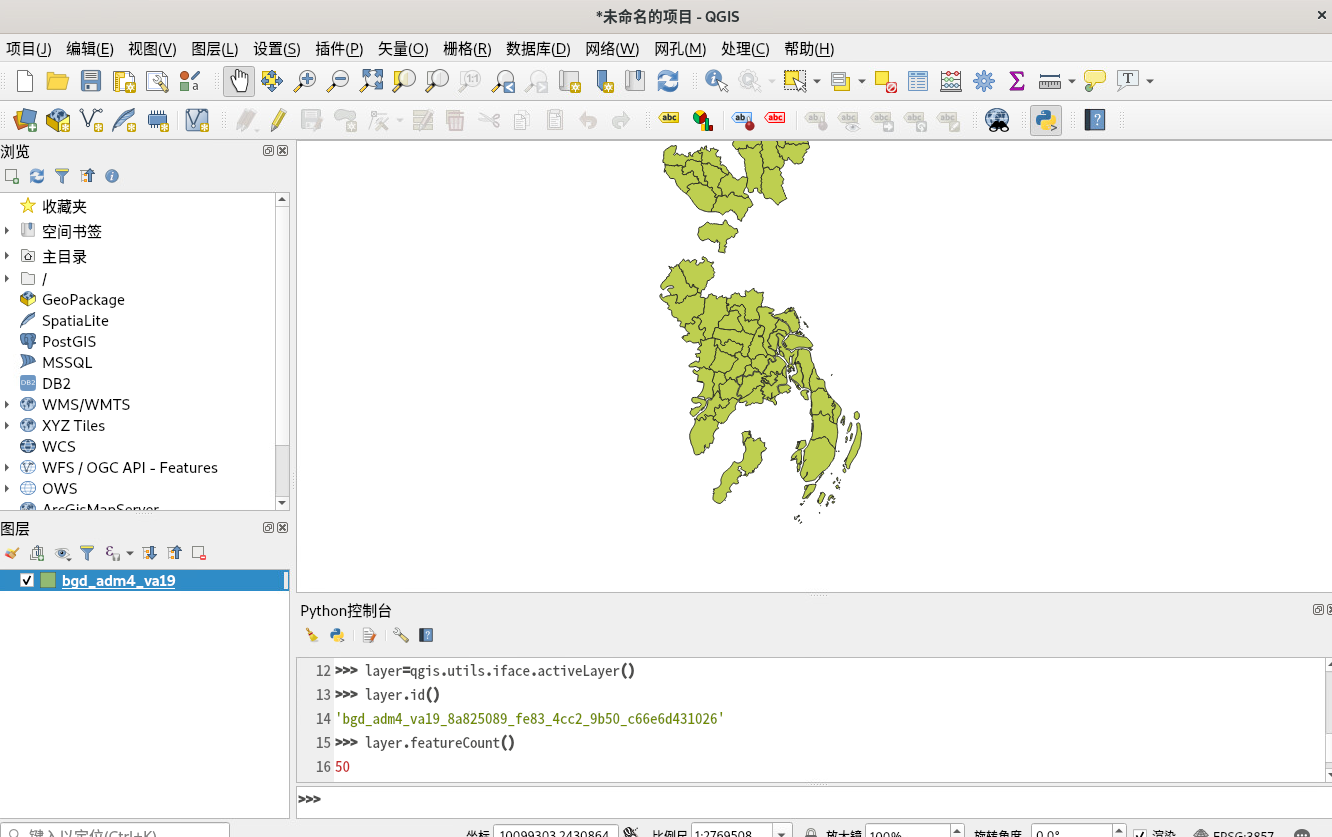Image resolution: width=1332 pixels, height=837 pixels.
Task: Create new Shapefile layer icon
Action: [x=91, y=121]
